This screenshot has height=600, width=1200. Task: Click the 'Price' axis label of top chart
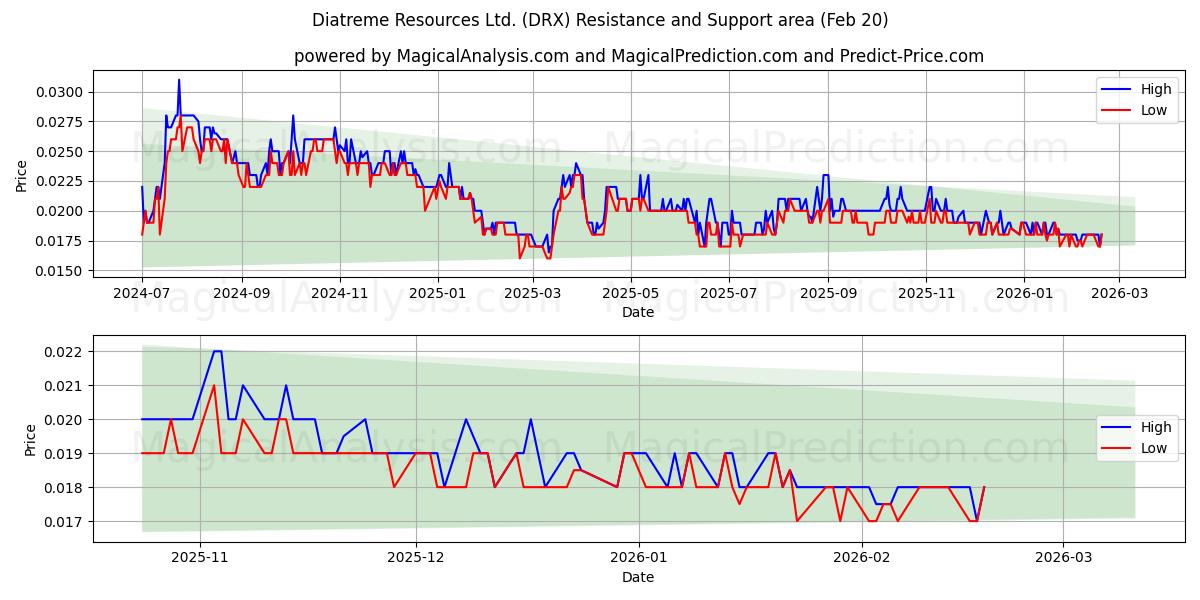[22, 176]
